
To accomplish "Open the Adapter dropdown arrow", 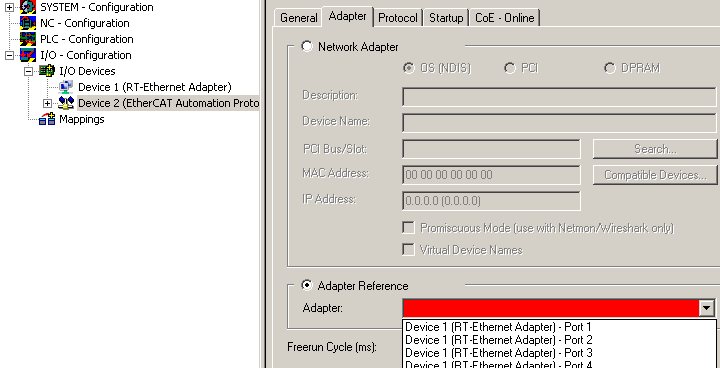I will click(707, 308).
